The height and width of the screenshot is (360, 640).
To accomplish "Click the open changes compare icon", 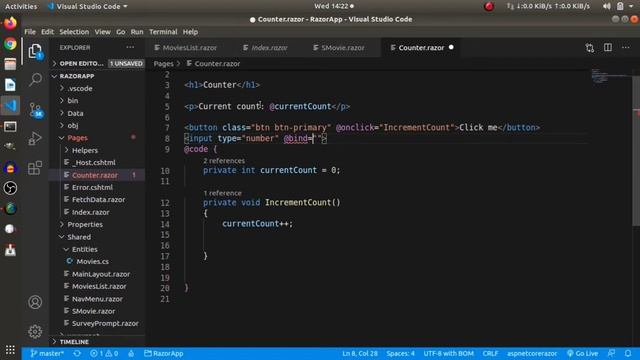I will coord(589,48).
